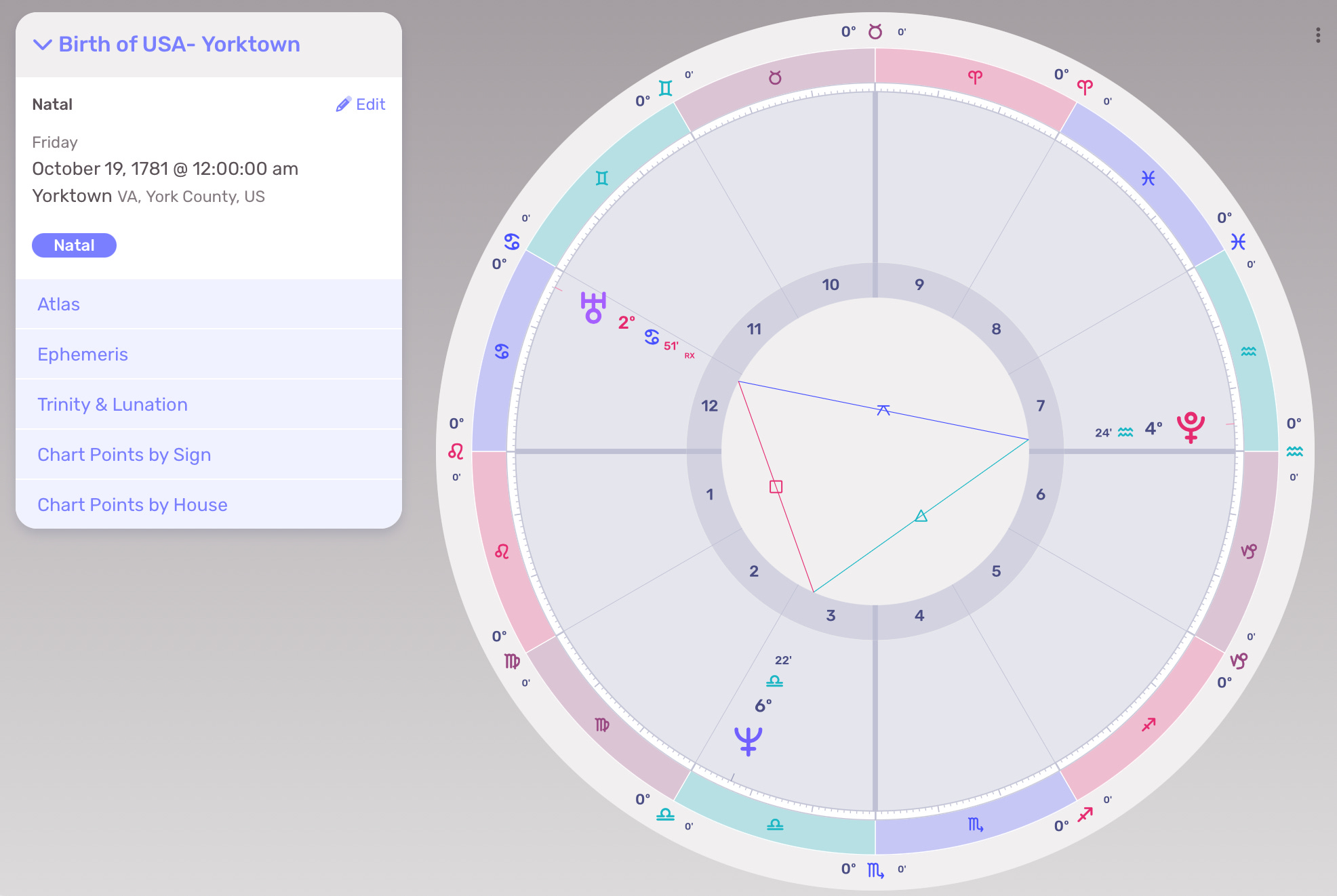The width and height of the screenshot is (1337, 896).
Task: Toggle the Natal pill button
Action: click(74, 245)
